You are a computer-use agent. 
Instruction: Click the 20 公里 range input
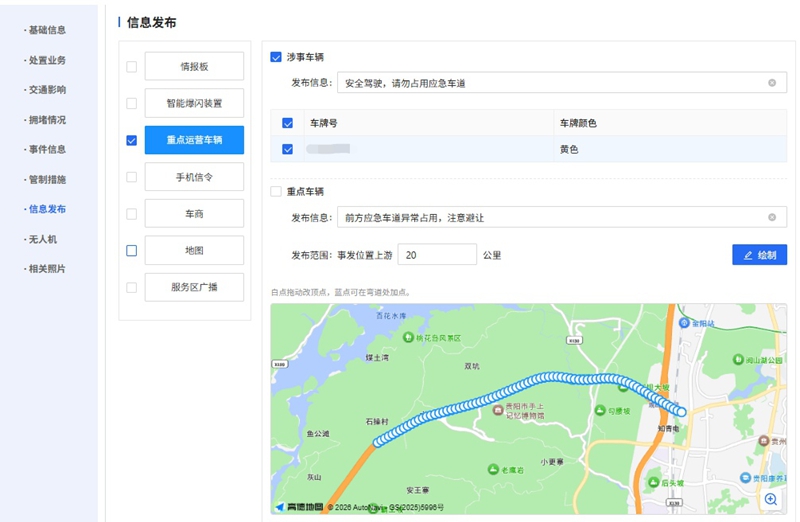point(437,255)
